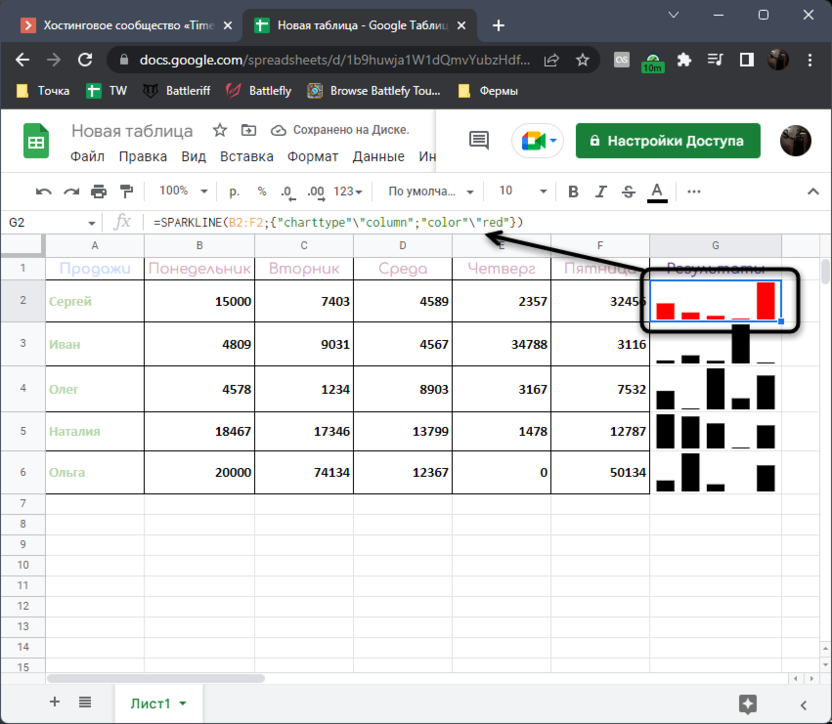
Task: Open the Explore button at bottom right
Action: pyautogui.click(x=746, y=703)
